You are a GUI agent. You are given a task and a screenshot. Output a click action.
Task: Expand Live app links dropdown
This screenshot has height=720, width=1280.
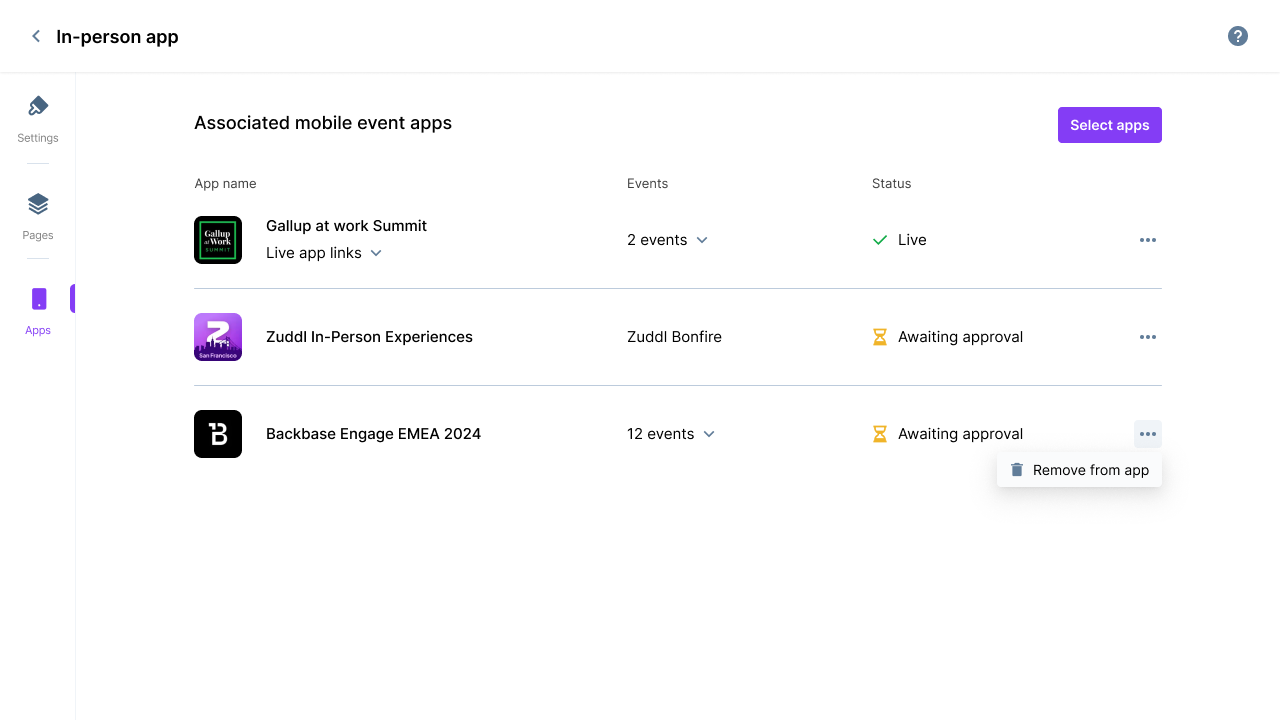324,253
